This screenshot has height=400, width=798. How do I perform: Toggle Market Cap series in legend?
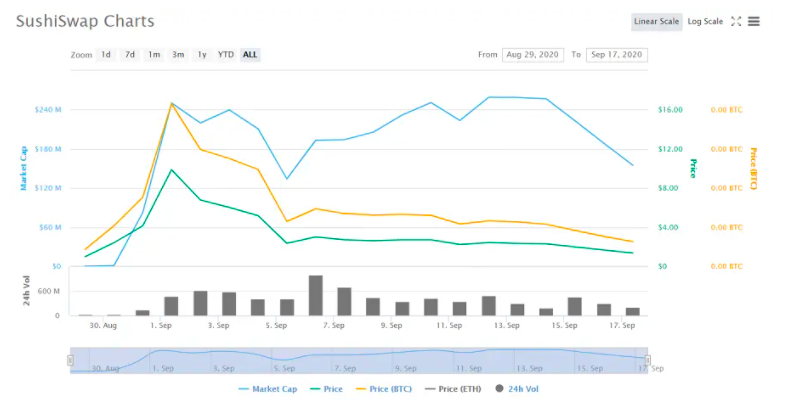coord(268,389)
